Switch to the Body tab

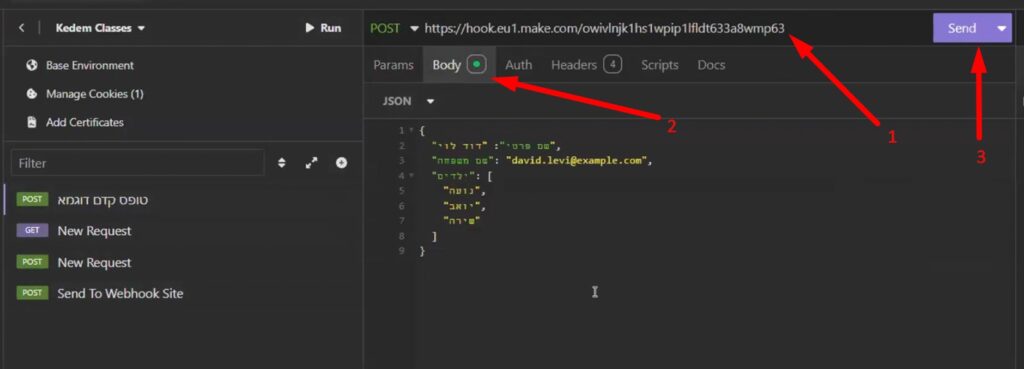pos(459,65)
